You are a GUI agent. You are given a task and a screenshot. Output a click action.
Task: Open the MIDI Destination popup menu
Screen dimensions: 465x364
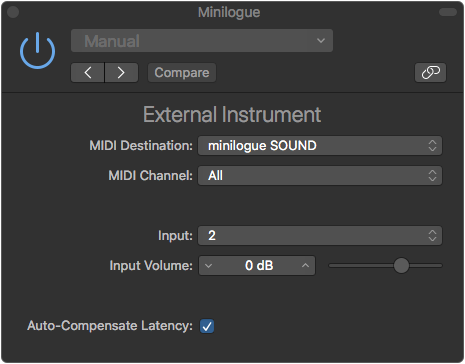[320, 146]
